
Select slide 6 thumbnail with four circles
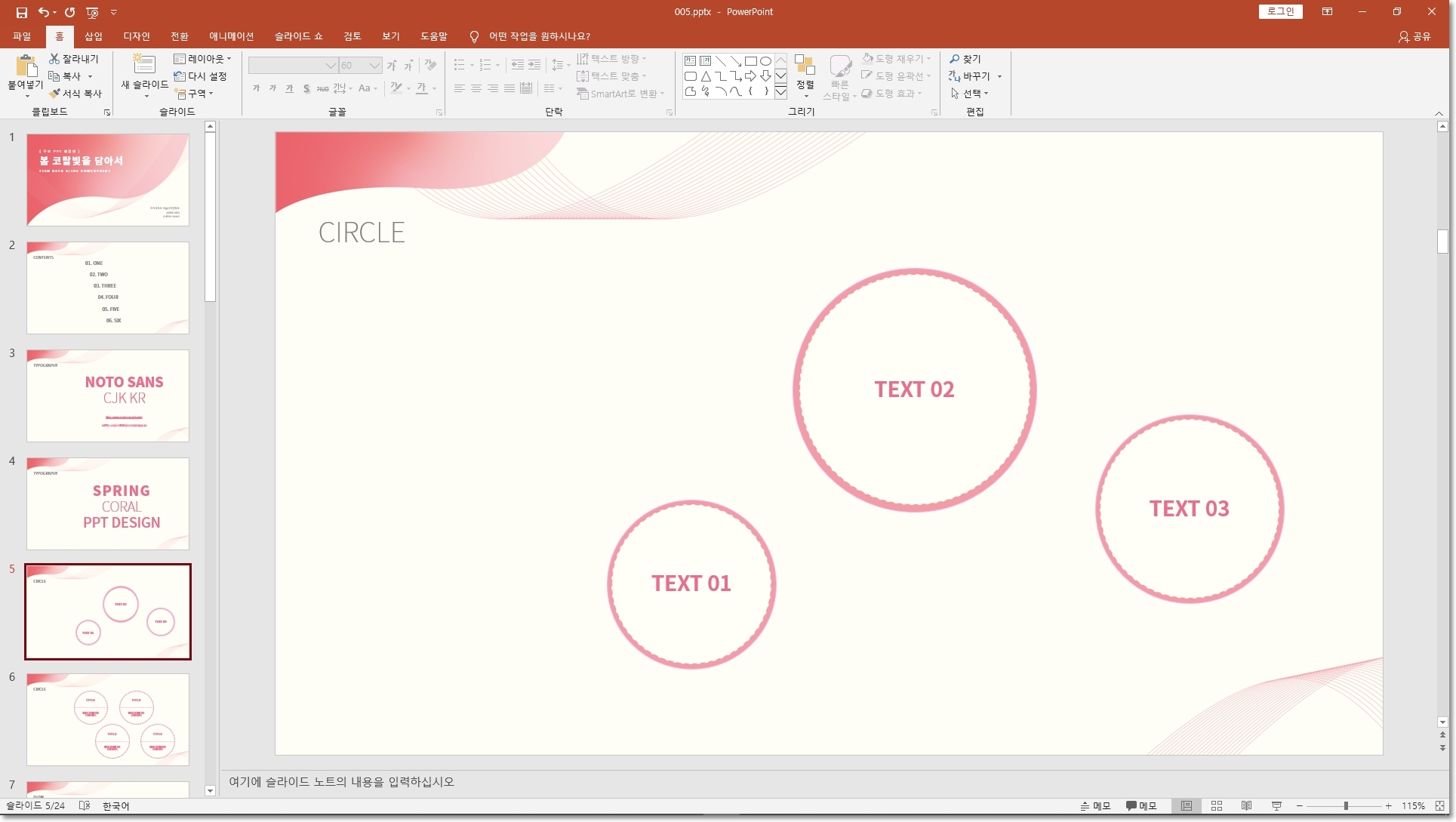click(108, 719)
